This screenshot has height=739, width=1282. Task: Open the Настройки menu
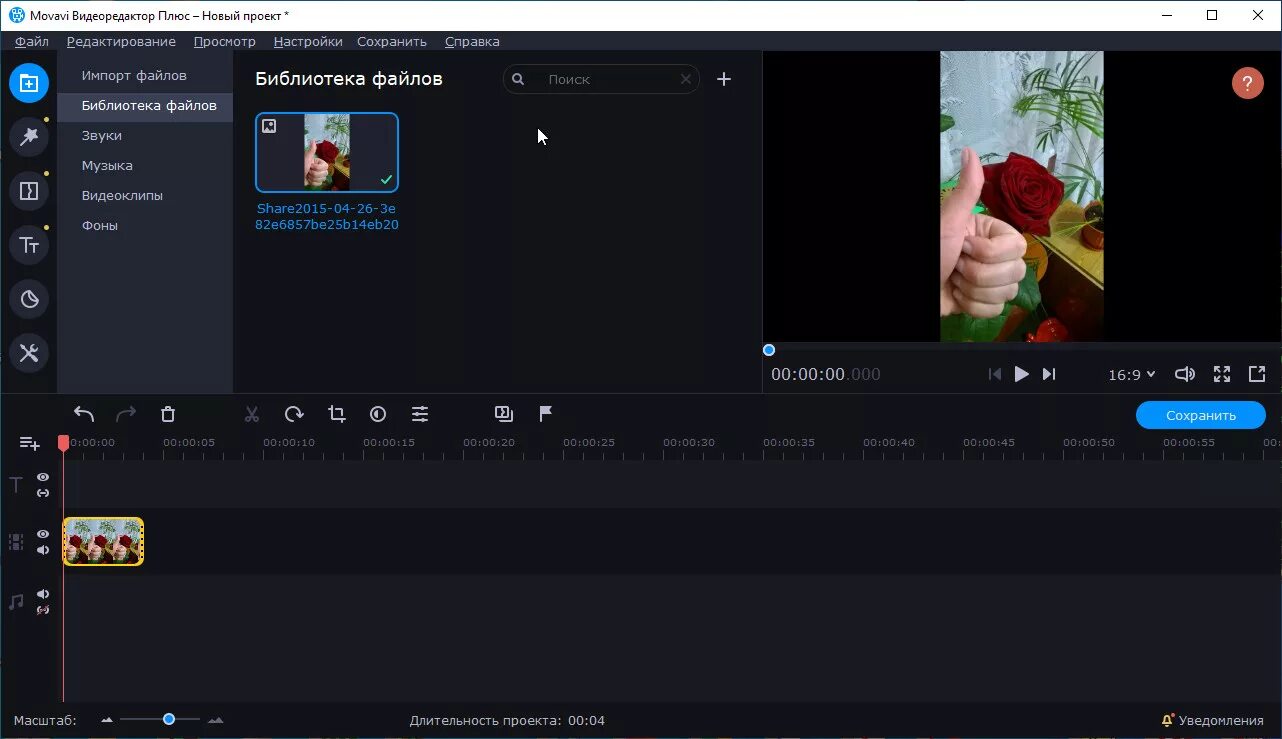point(307,41)
